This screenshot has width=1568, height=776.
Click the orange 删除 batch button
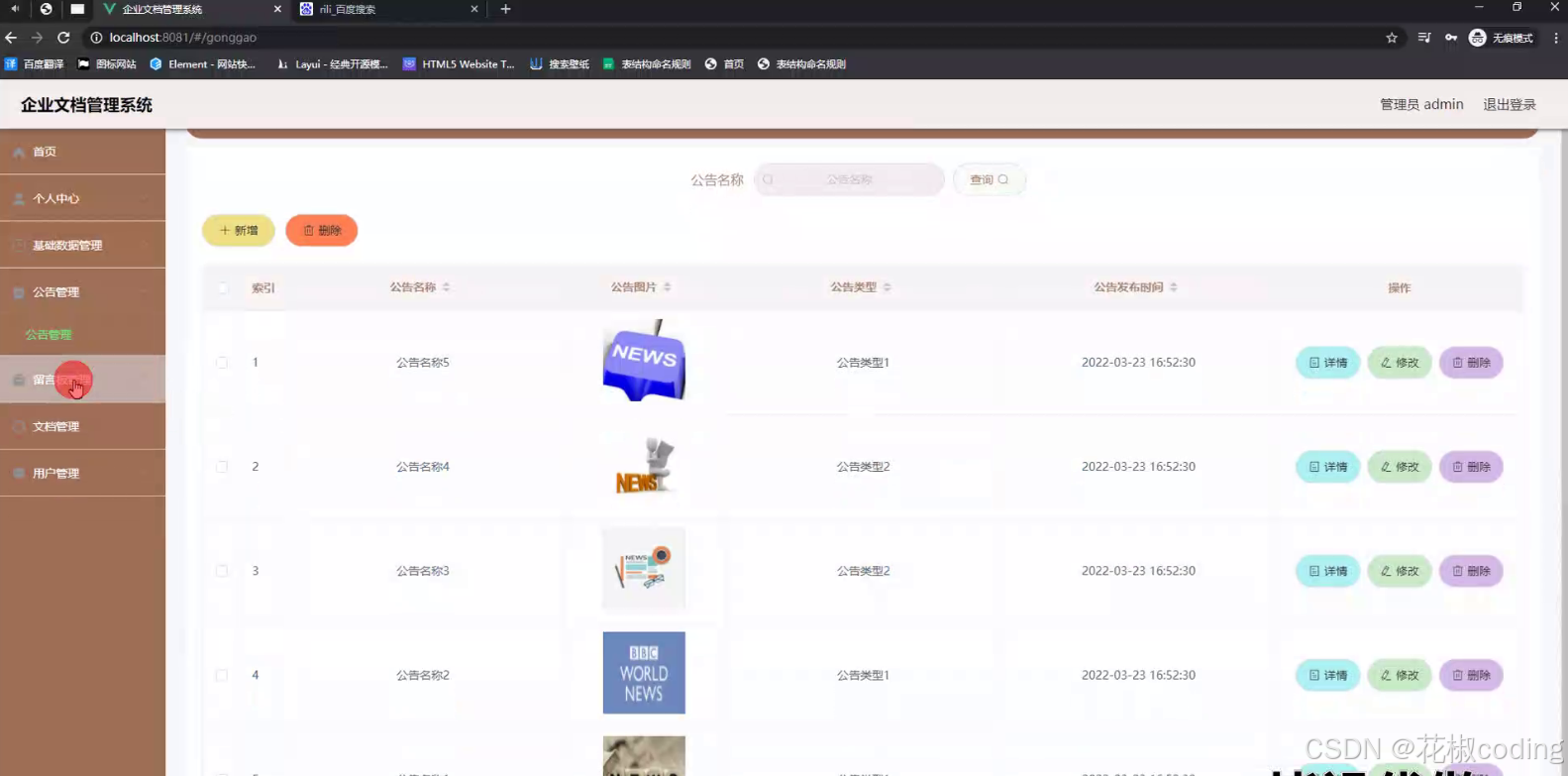[x=322, y=230]
